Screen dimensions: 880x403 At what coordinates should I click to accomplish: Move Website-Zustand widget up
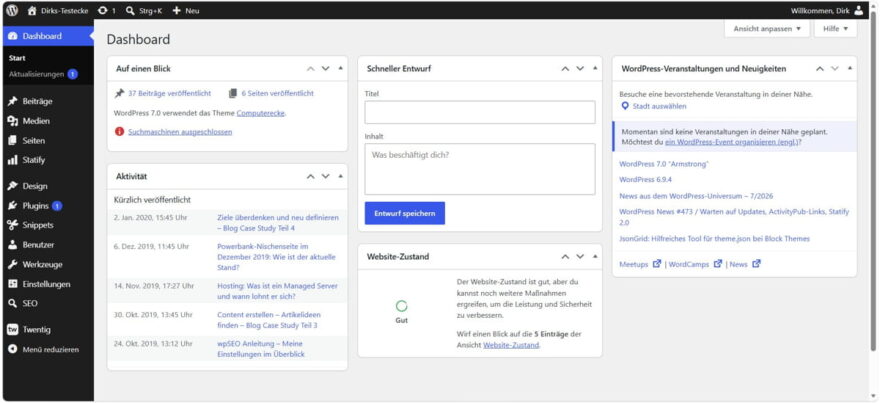point(565,257)
